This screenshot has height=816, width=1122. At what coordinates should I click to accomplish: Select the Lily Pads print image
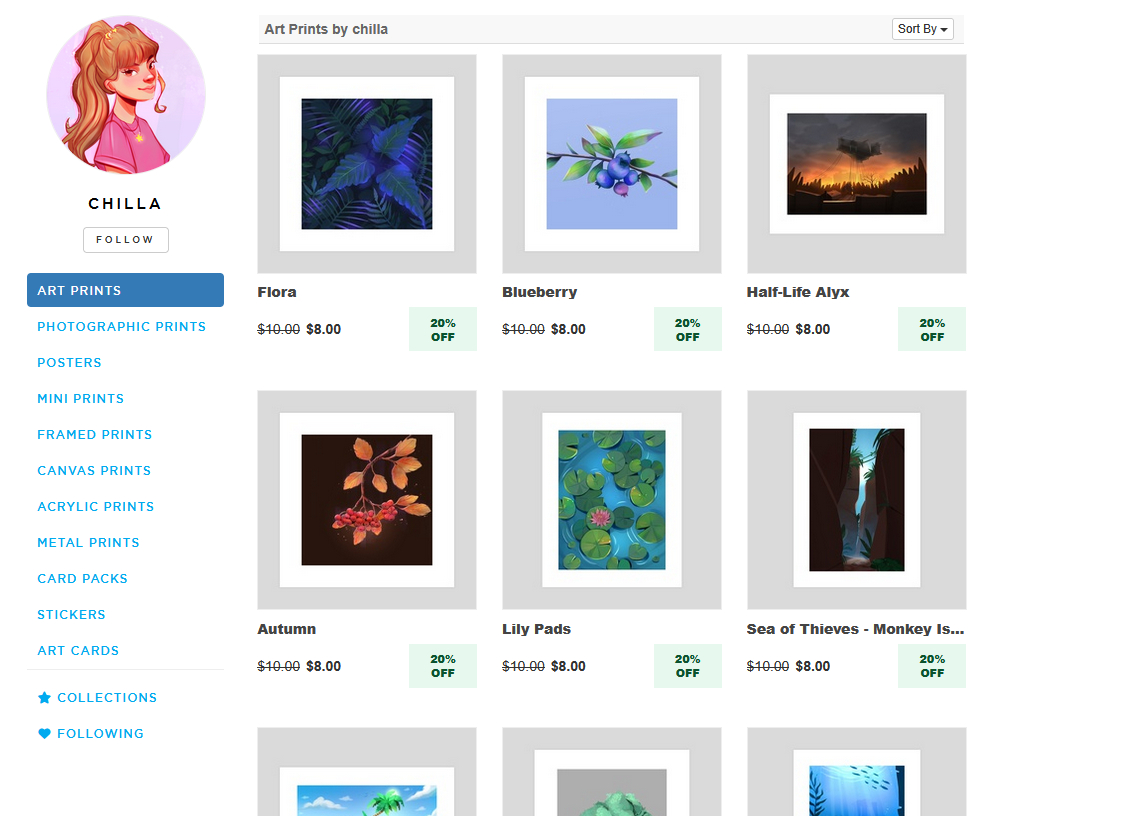(x=612, y=500)
